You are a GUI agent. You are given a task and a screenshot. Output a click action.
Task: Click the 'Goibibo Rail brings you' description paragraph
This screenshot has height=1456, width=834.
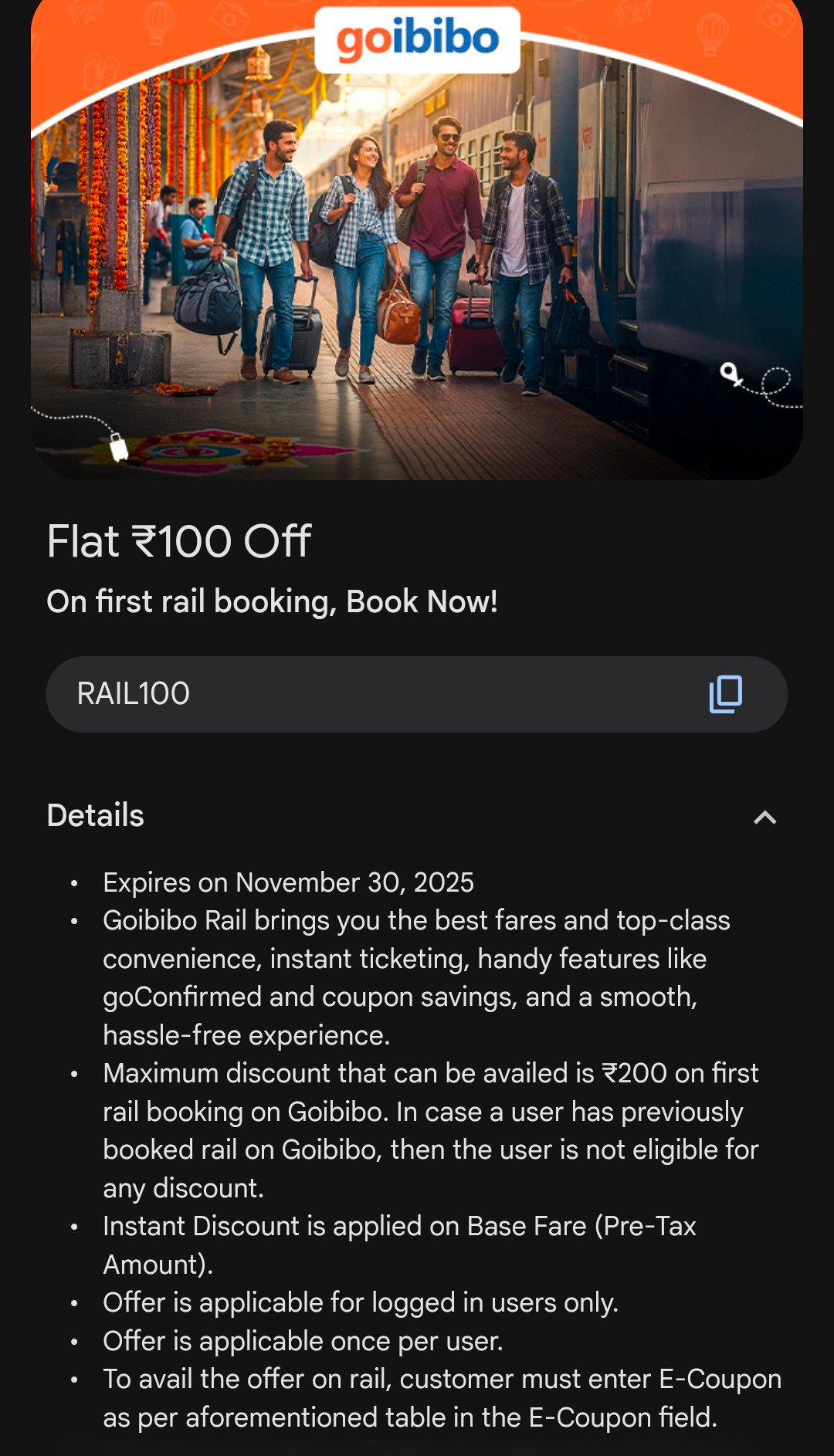415,977
